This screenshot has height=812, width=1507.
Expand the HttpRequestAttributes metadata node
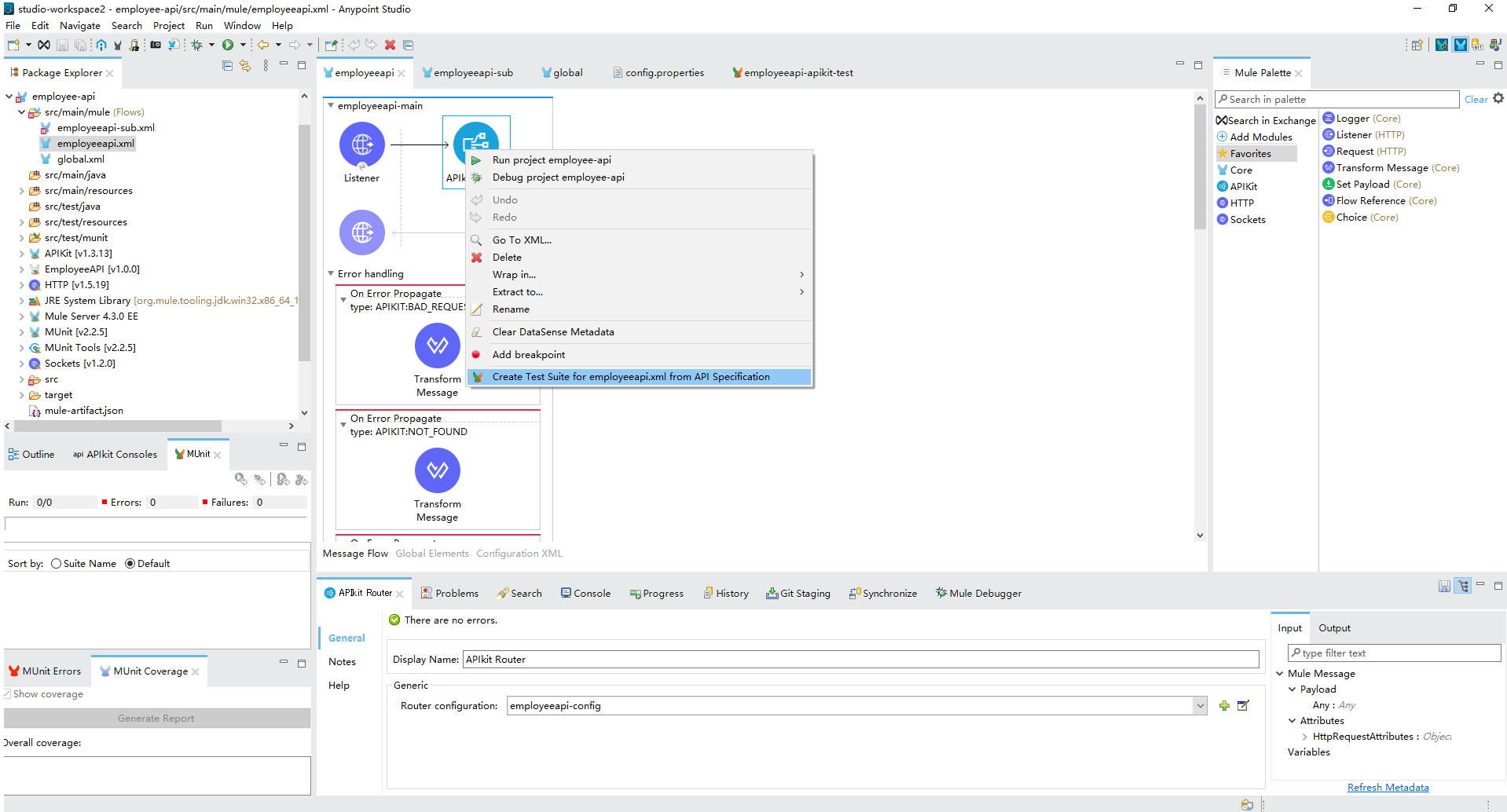tap(1304, 737)
